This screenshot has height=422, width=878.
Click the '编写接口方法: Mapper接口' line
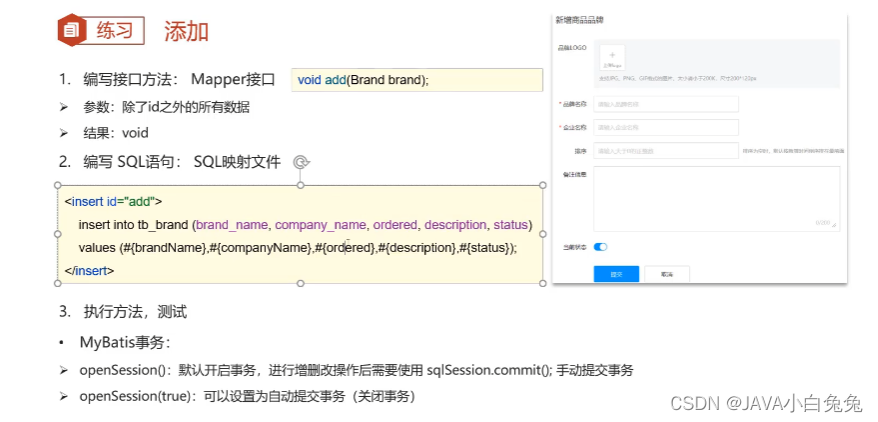pyautogui.click(x=167, y=79)
